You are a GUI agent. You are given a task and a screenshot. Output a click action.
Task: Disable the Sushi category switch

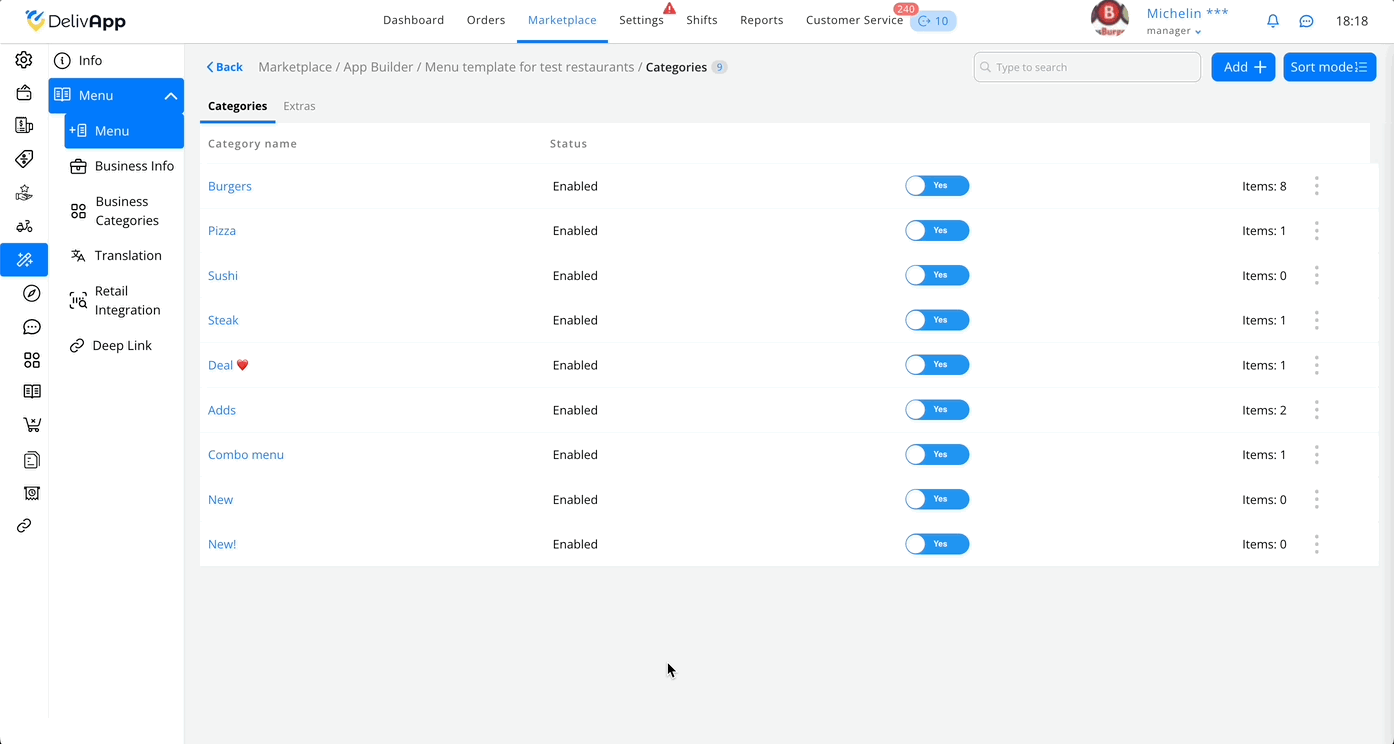tap(937, 275)
